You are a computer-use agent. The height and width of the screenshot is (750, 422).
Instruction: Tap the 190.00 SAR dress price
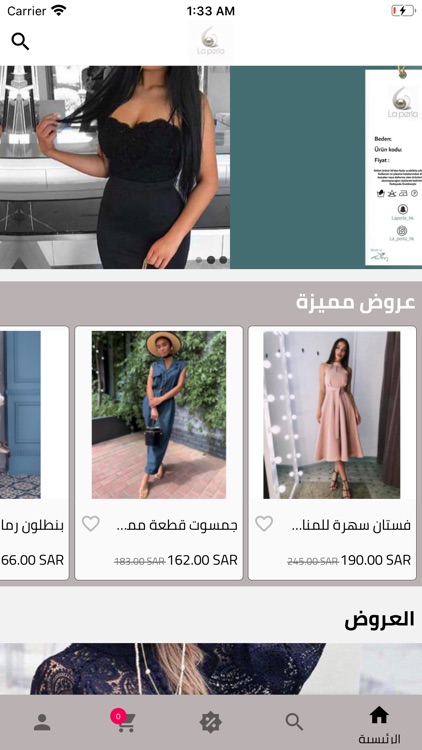pyautogui.click(x=376, y=560)
